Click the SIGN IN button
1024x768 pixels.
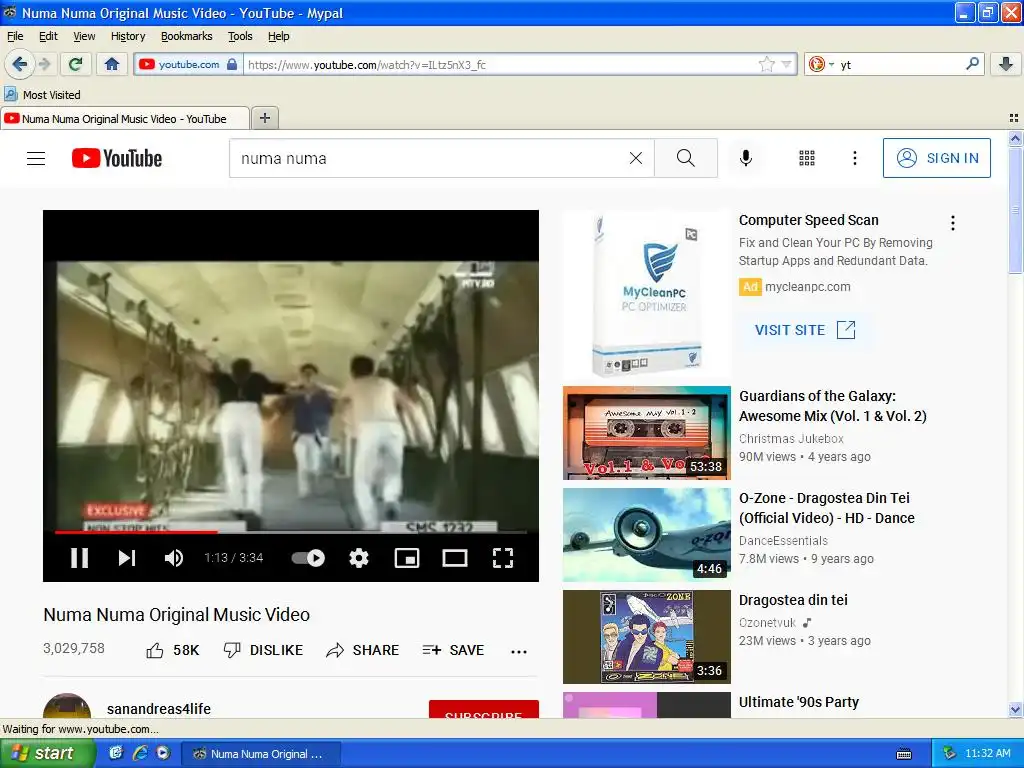(x=936, y=158)
